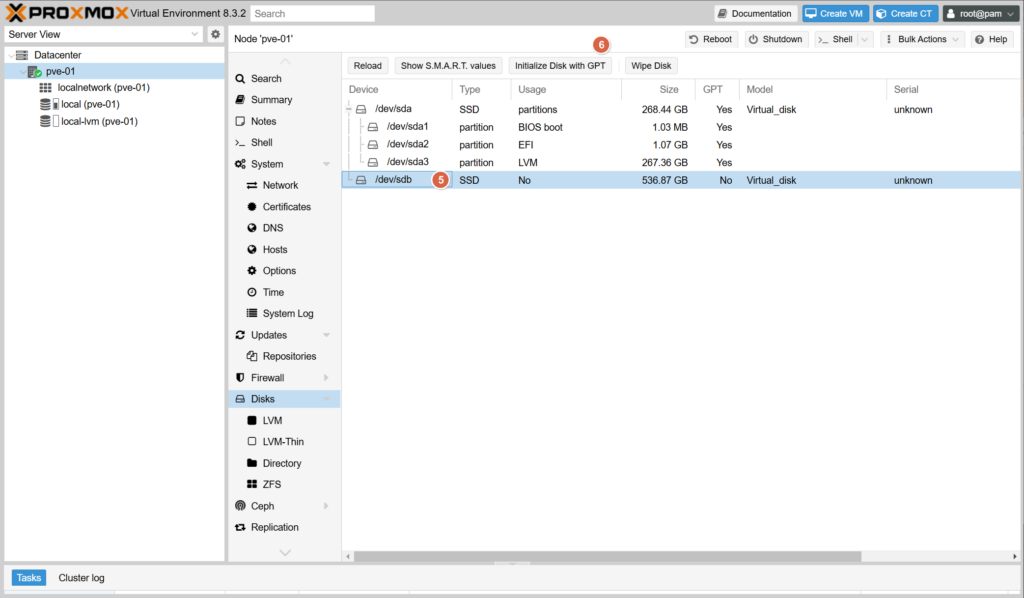The width and height of the screenshot is (1024, 598).
Task: Open the Repositories page
Action: [289, 356]
